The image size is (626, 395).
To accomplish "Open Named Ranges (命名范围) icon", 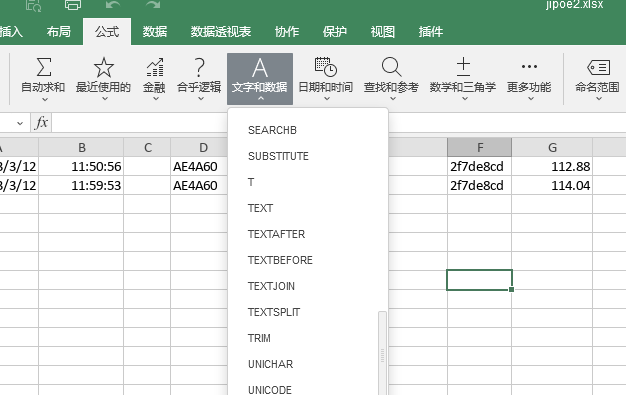I will (598, 67).
